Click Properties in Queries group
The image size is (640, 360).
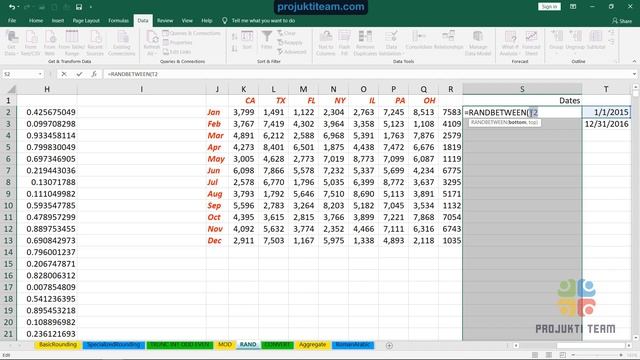click(178, 42)
